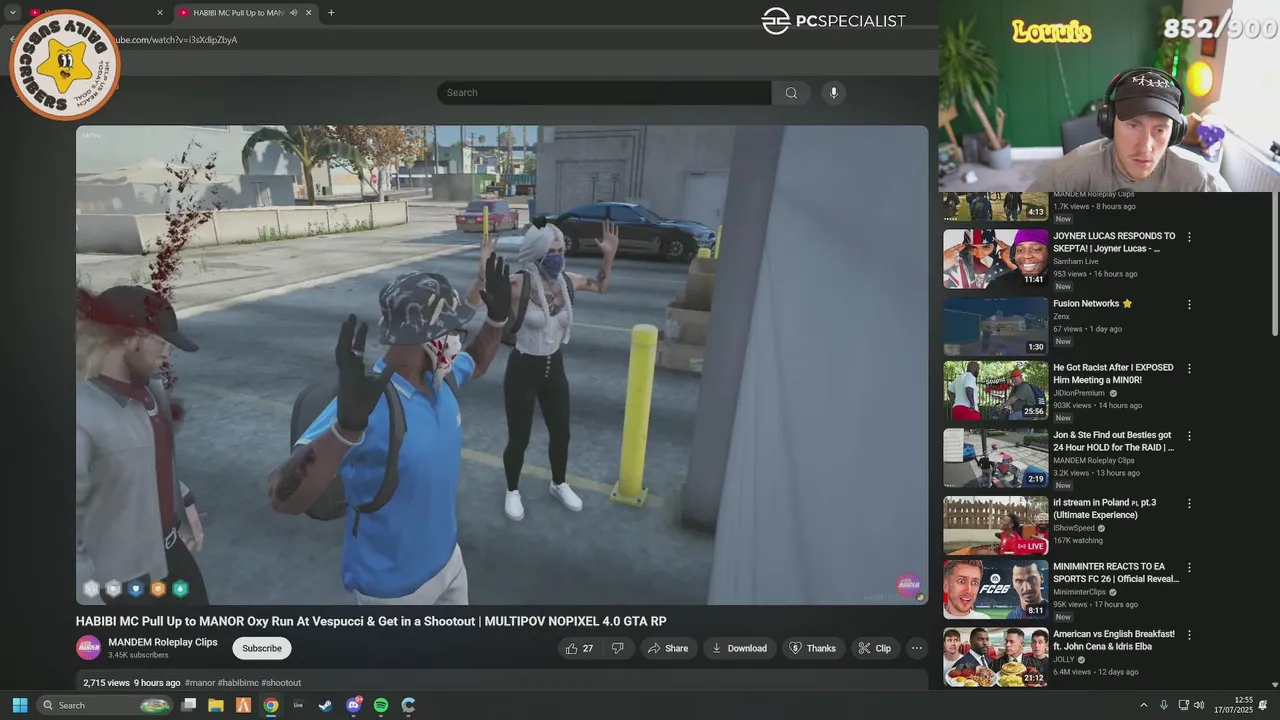The width and height of the screenshot is (1280, 720).
Task: Open the #manor hashtag link
Action: point(200,683)
